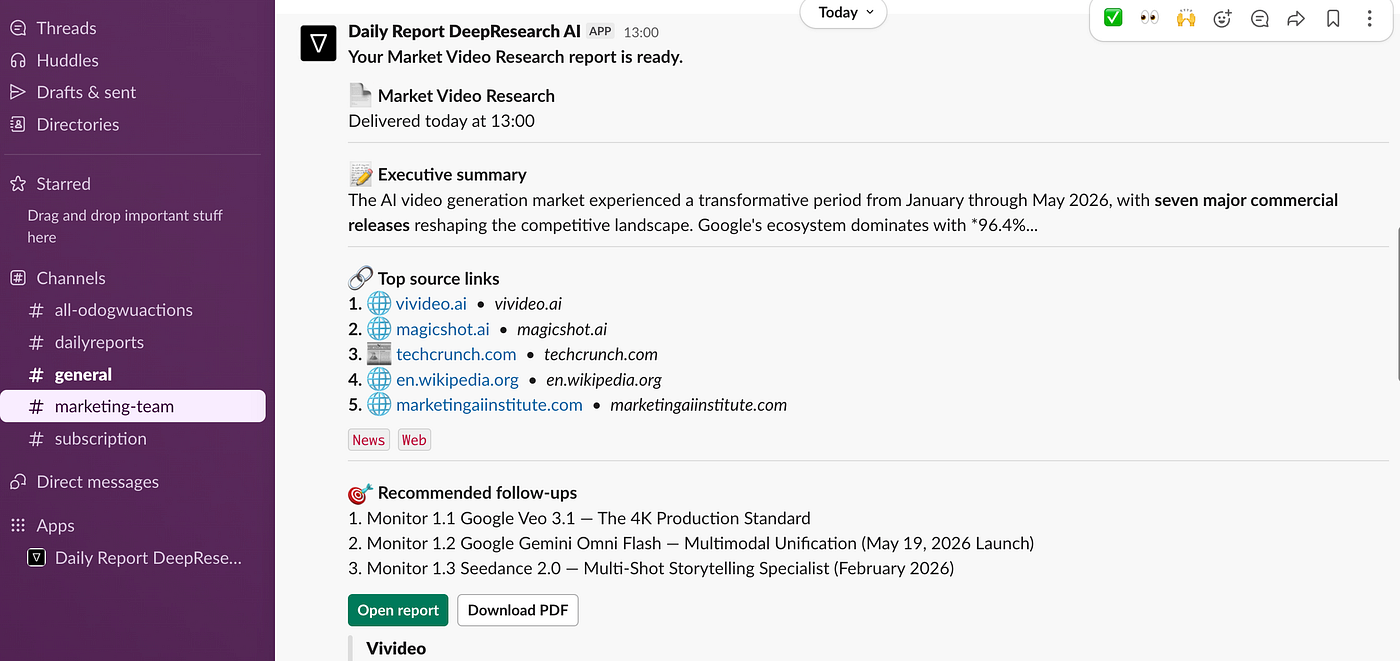
Task: Click the APP badge next to sender
Action: coord(600,31)
